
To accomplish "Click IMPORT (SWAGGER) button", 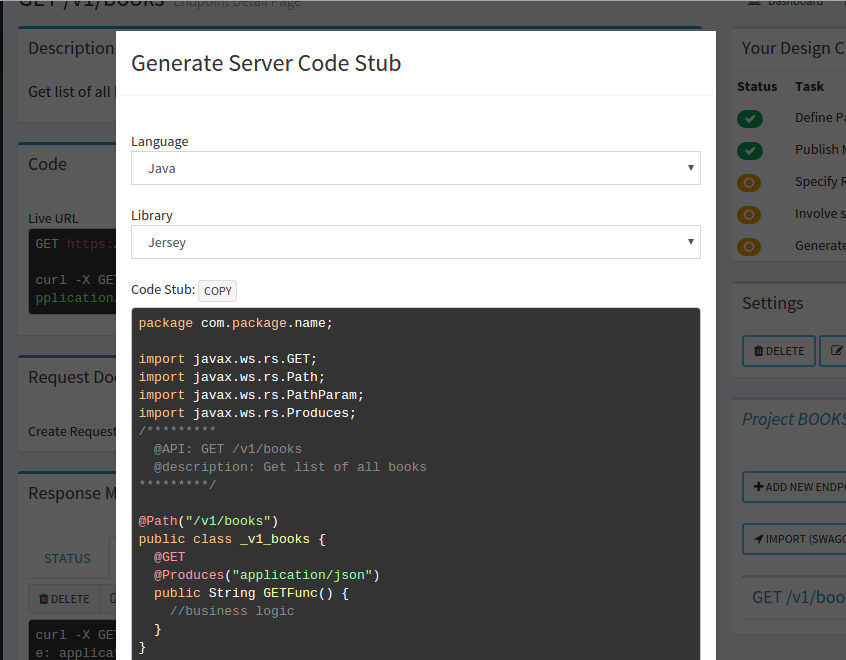I will click(794, 539).
